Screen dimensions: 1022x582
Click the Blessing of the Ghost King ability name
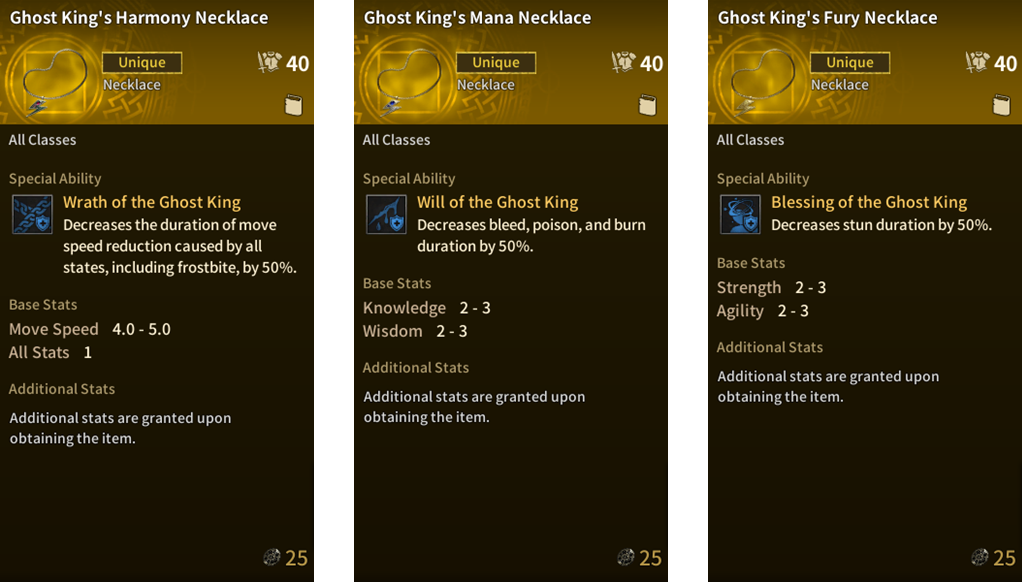869,202
